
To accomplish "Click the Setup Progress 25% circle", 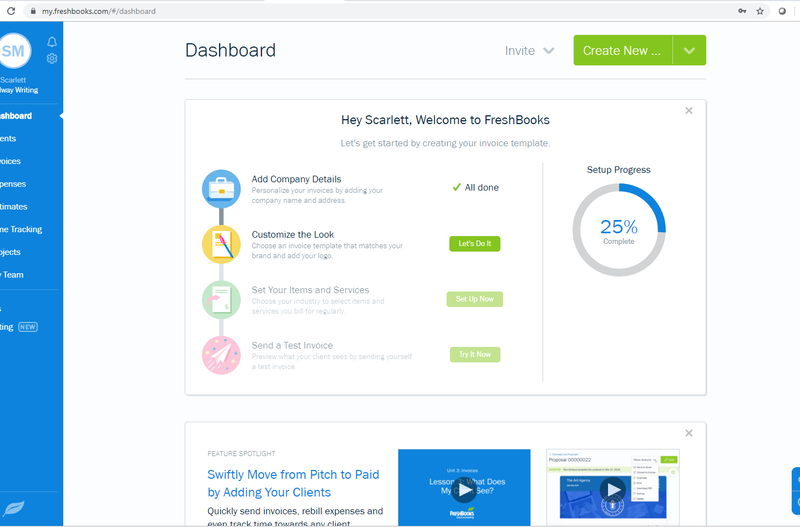I will coord(619,230).
